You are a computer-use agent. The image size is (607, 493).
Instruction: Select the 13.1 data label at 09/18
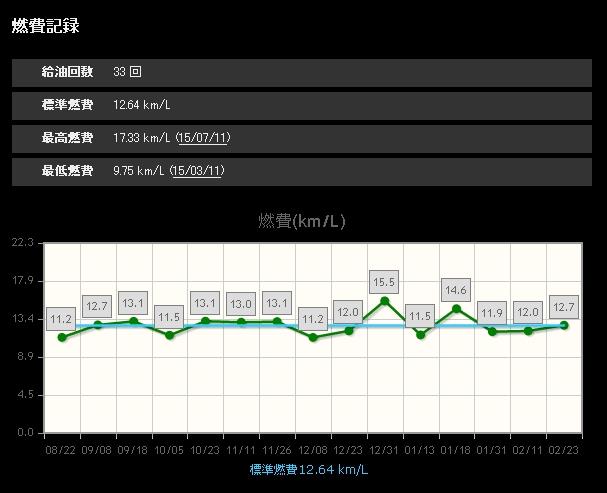click(x=133, y=303)
